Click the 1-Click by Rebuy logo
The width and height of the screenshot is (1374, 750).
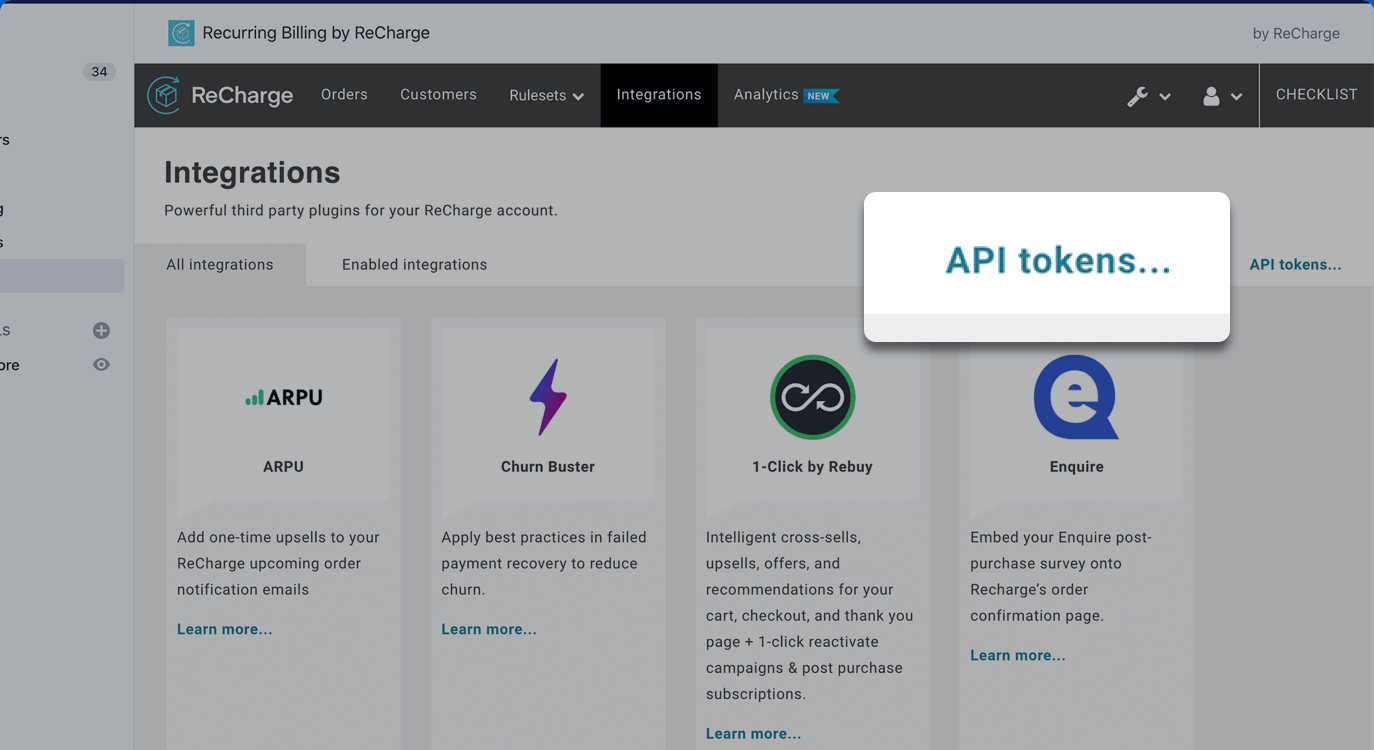tap(812, 397)
